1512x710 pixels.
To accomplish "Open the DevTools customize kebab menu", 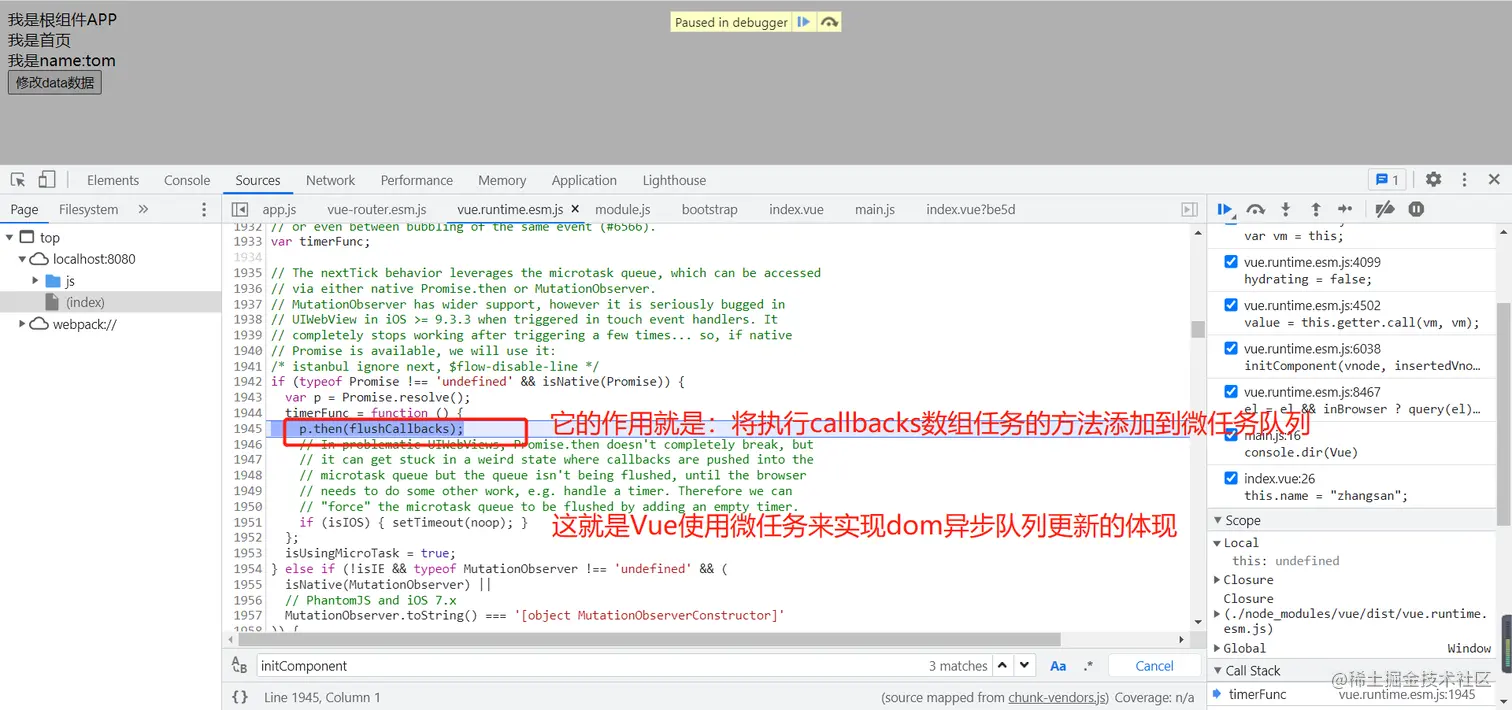I will pos(1464,180).
